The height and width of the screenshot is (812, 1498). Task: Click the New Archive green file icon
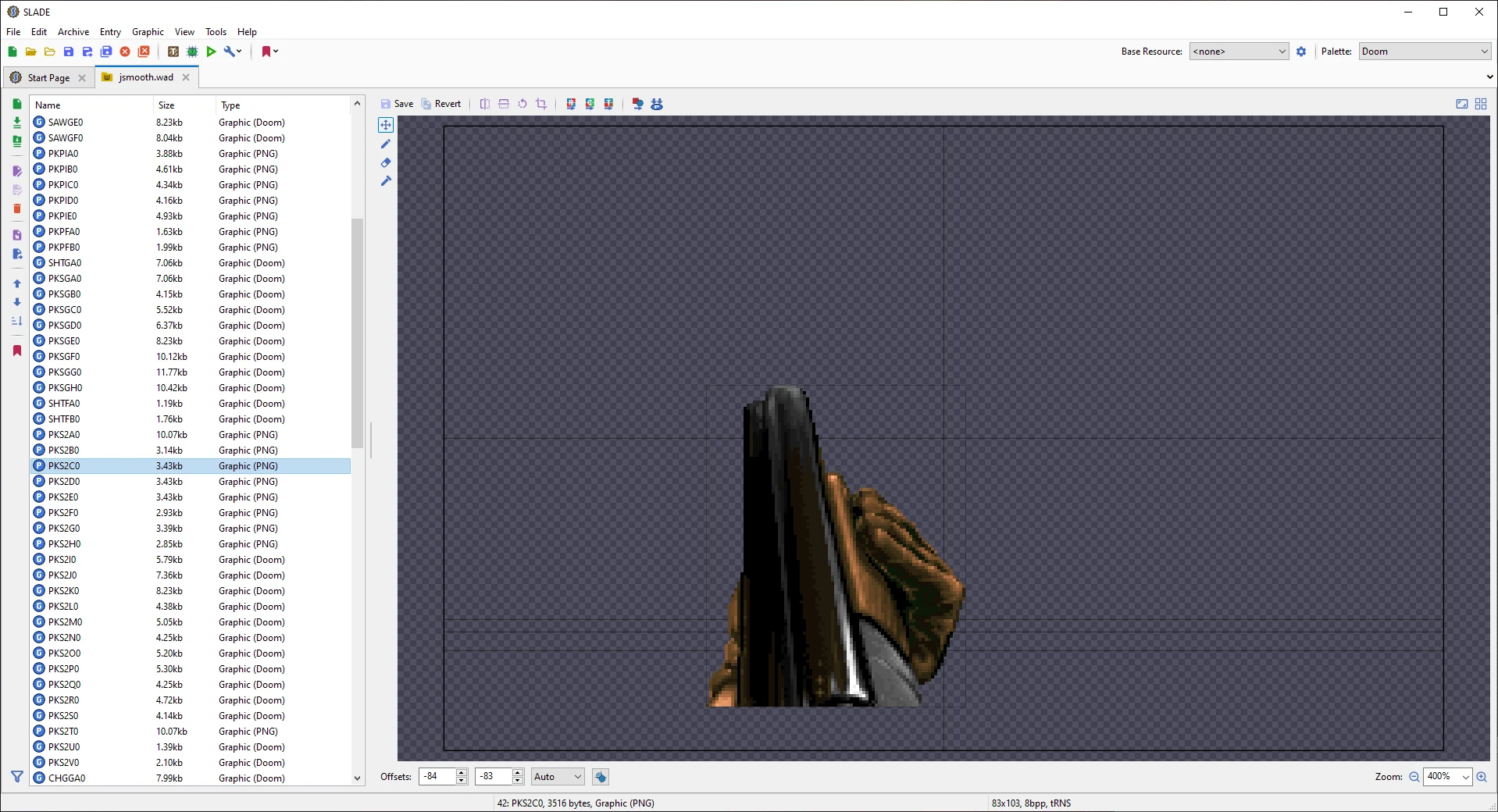[x=12, y=52]
